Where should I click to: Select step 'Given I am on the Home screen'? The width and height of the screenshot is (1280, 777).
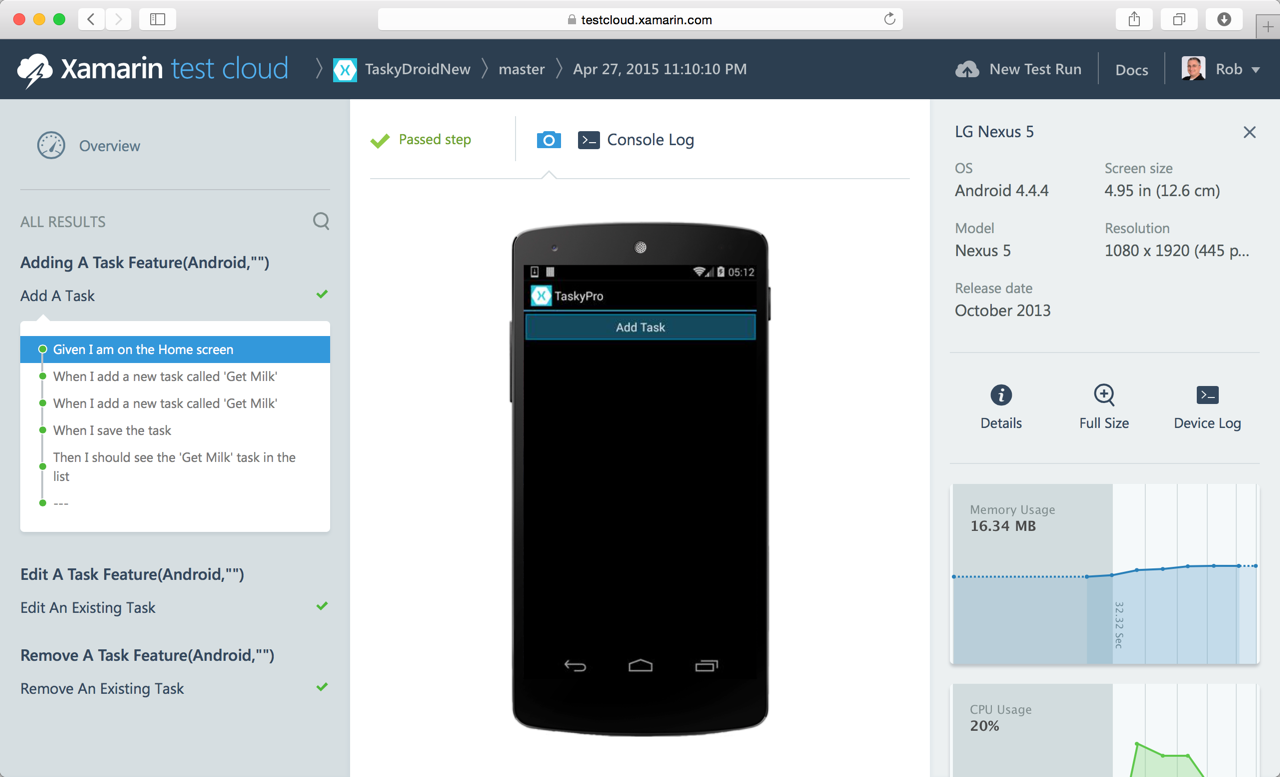[175, 349]
